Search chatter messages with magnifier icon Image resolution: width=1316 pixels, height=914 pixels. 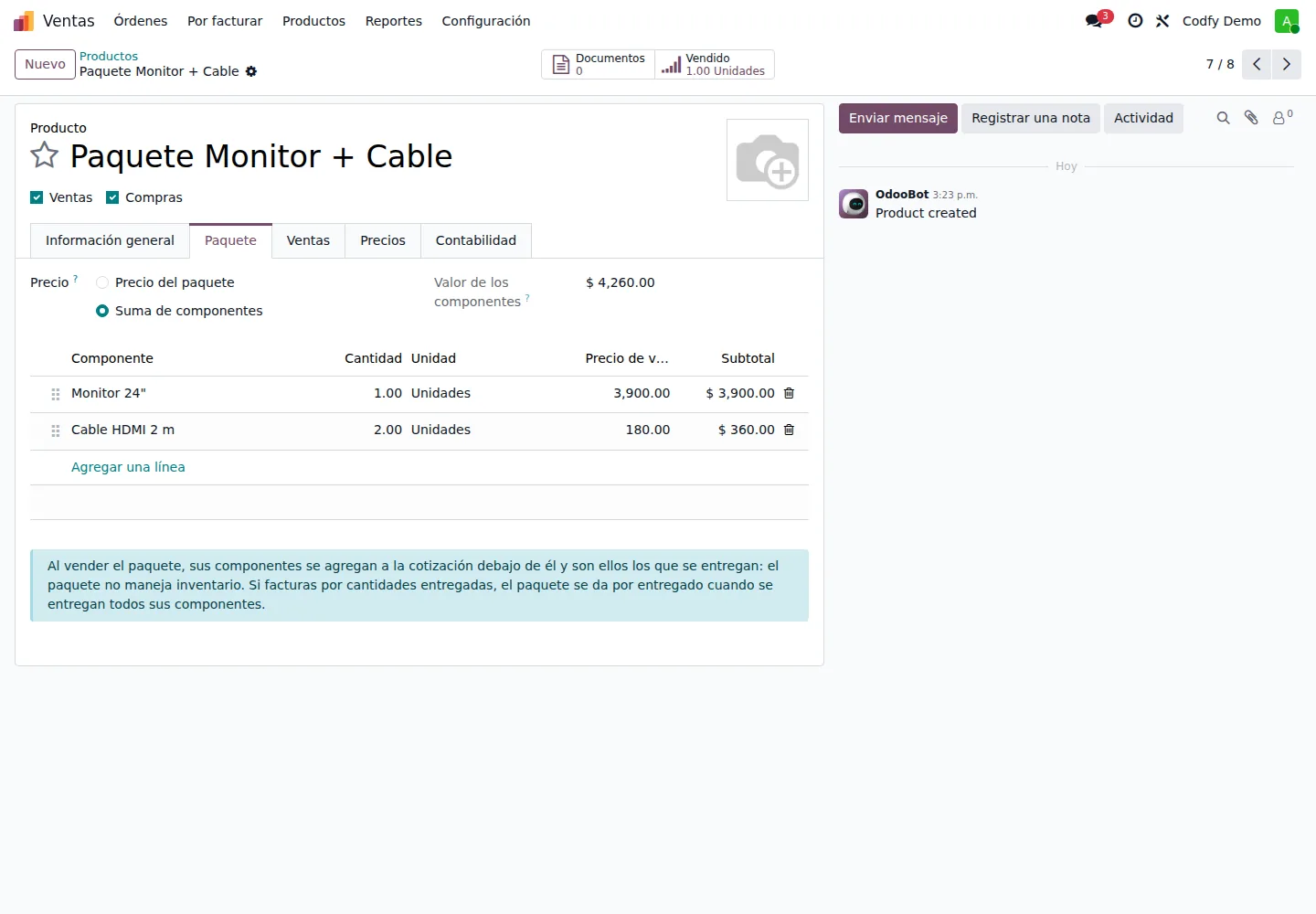pyautogui.click(x=1223, y=118)
